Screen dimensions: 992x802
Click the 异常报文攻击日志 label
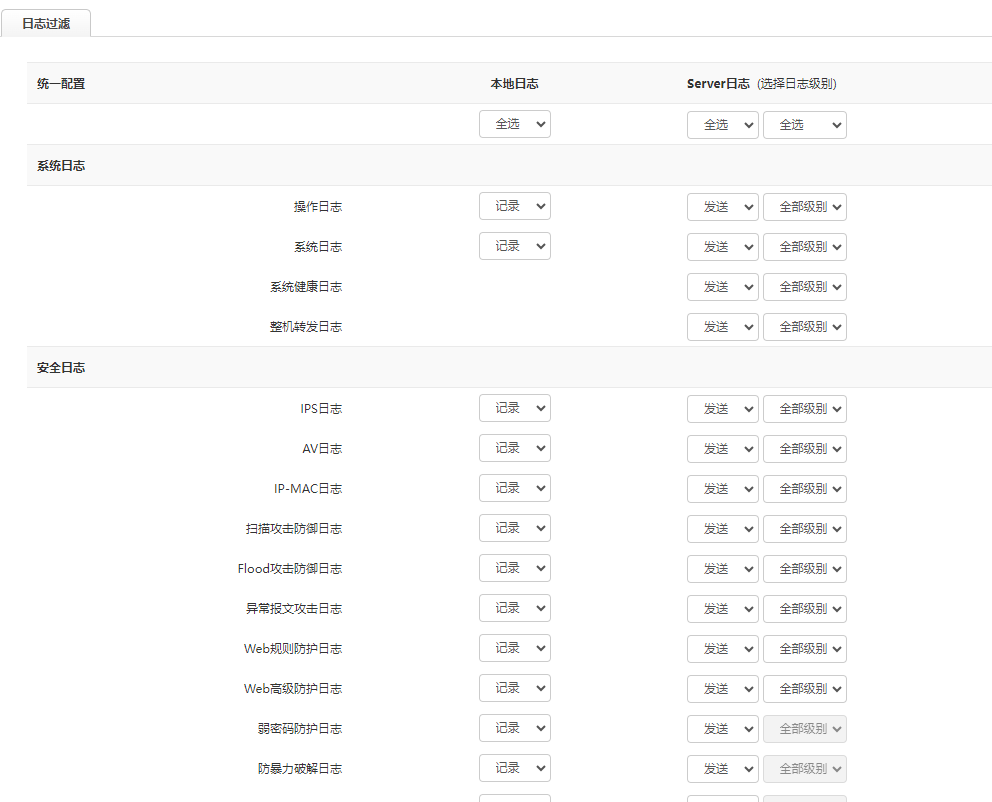[294, 608]
